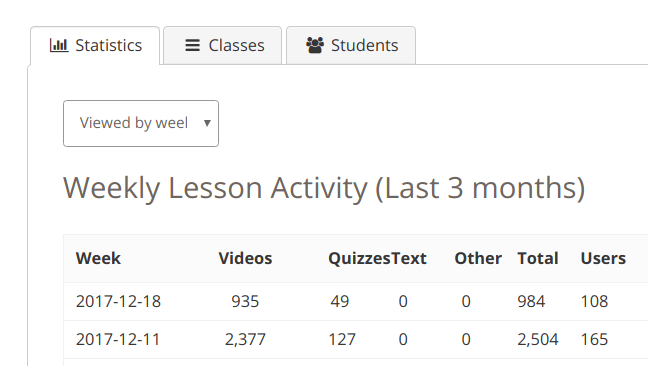
Task: Click the Total column header
Action: click(x=538, y=259)
